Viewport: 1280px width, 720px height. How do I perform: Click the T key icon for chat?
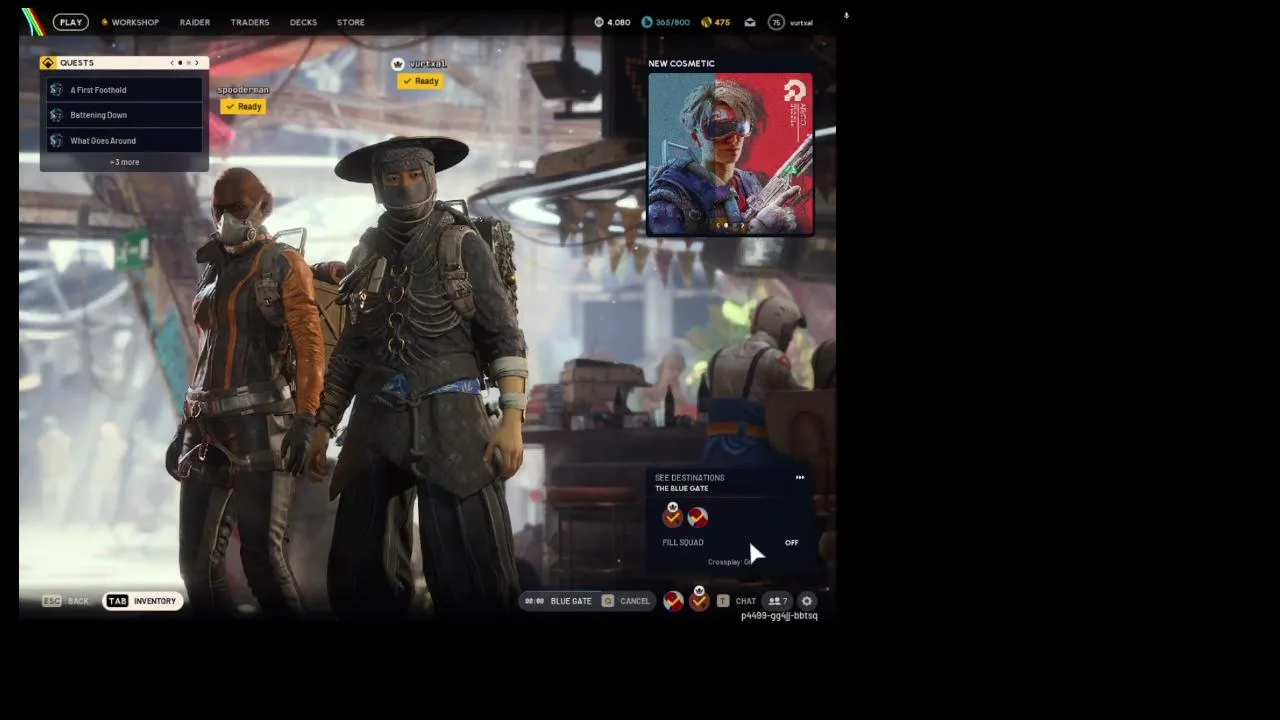pyautogui.click(x=723, y=601)
